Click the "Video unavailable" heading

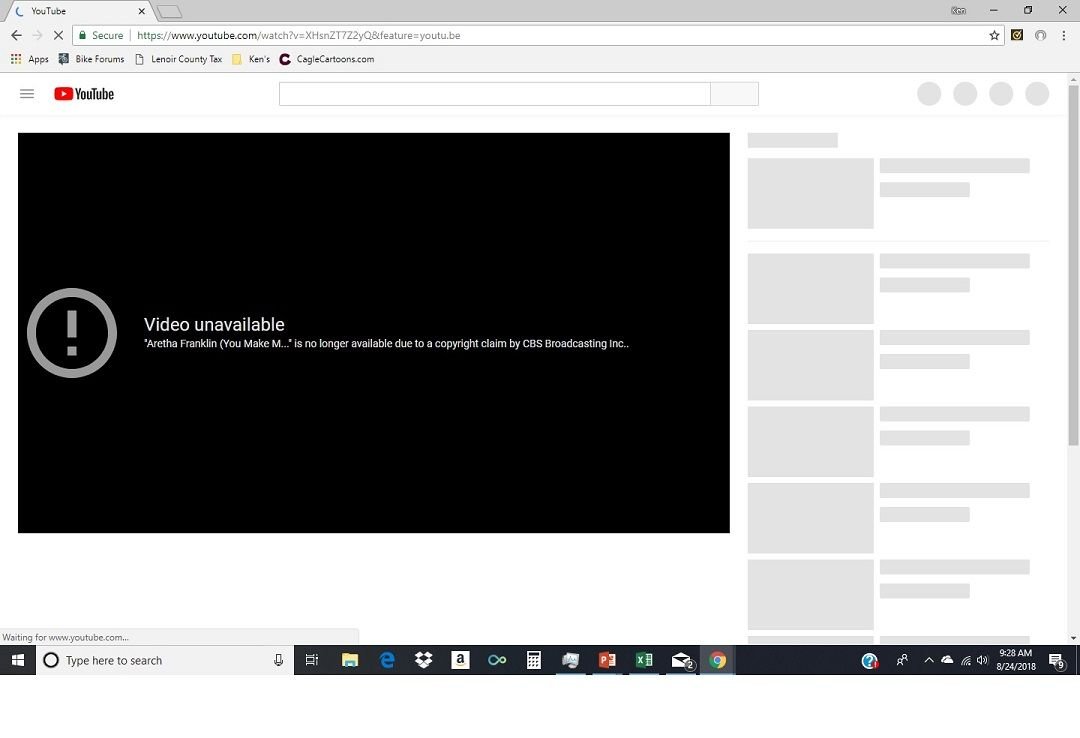214,324
